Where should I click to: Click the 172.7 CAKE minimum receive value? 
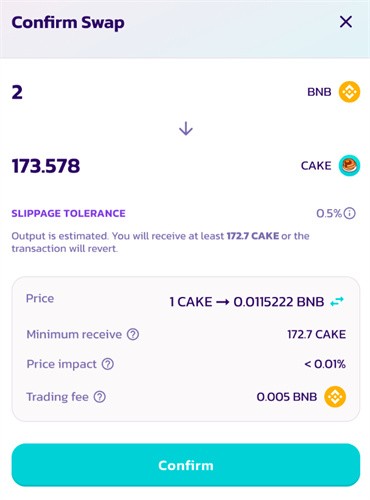316,334
